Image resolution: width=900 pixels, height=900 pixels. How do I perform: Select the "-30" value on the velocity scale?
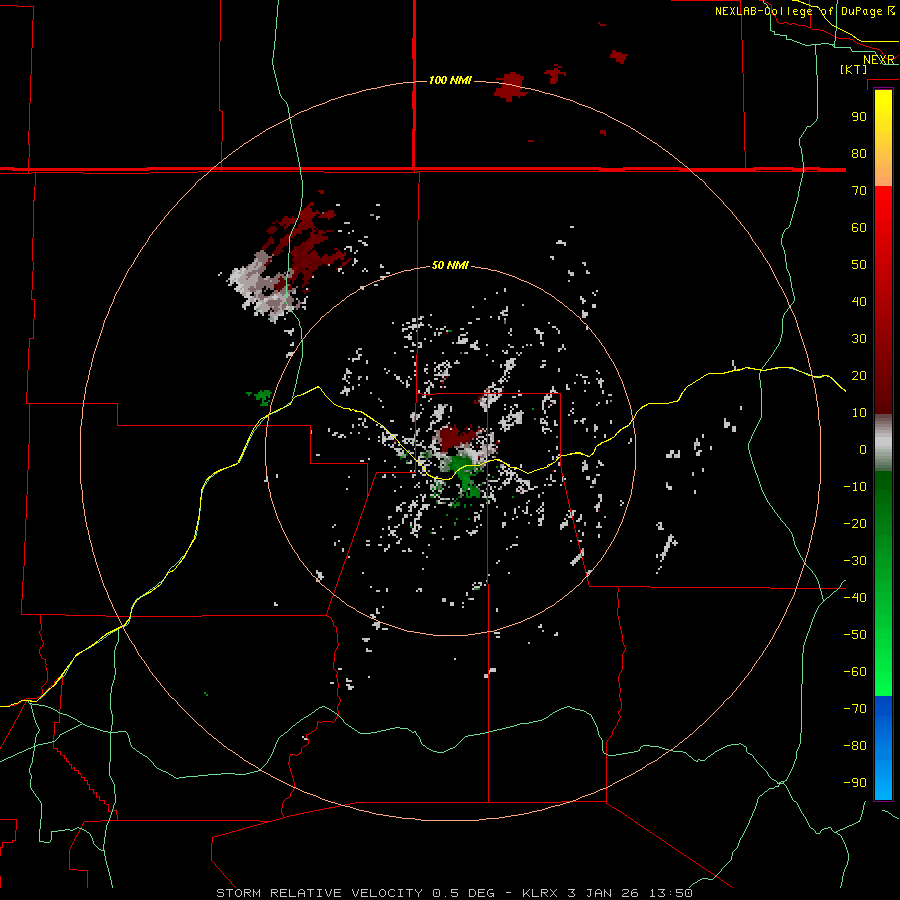855,561
